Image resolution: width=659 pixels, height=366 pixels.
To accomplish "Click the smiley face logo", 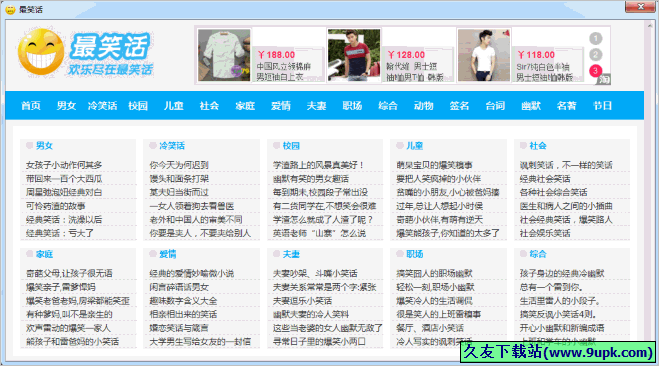I will 41,52.
